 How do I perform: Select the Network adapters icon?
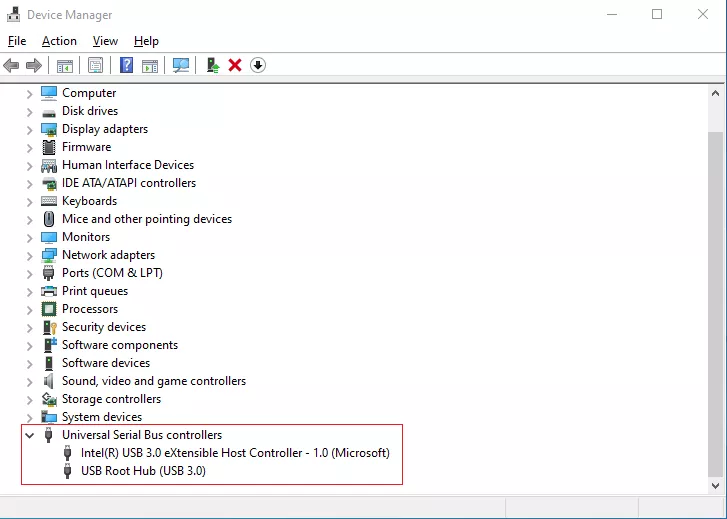point(49,255)
